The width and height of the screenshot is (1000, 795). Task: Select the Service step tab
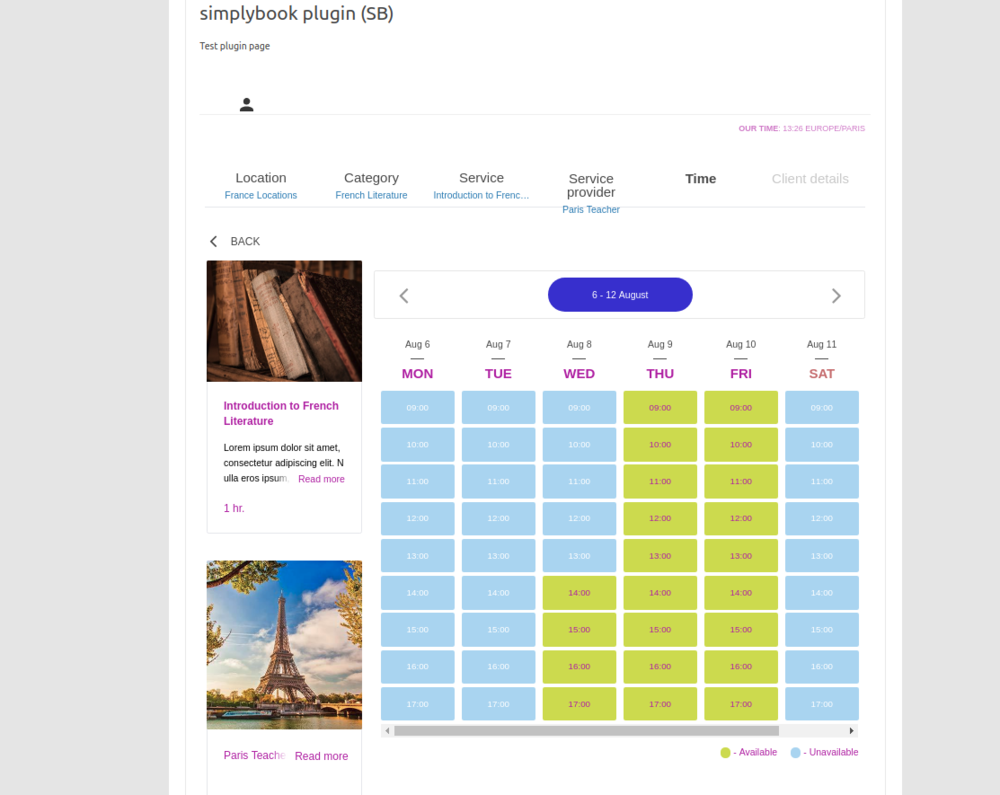(x=481, y=185)
